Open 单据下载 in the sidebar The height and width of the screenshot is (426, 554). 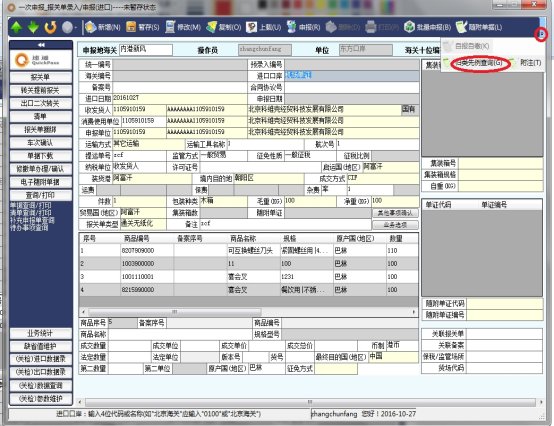41,156
